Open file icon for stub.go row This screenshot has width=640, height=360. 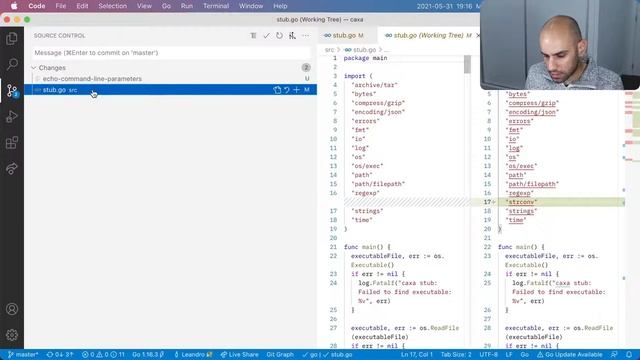pyautogui.click(x=277, y=90)
